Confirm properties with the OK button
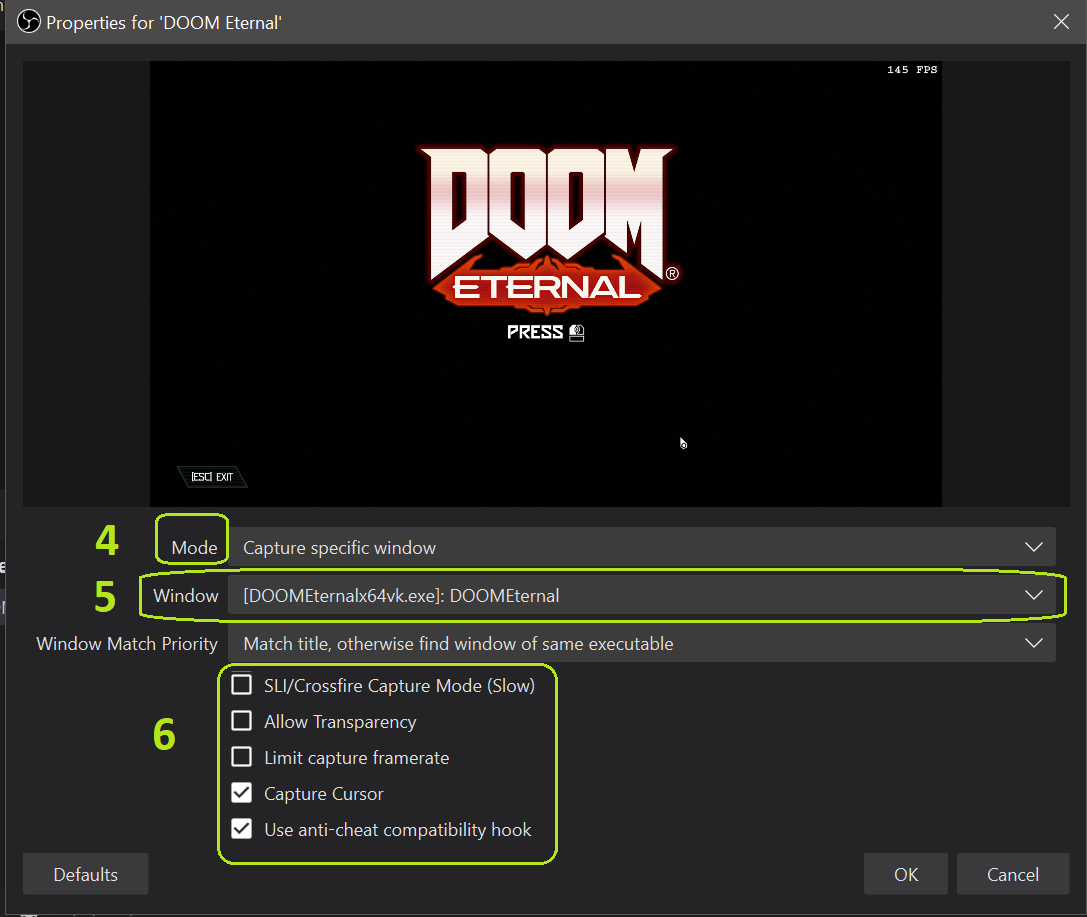 (x=905, y=874)
